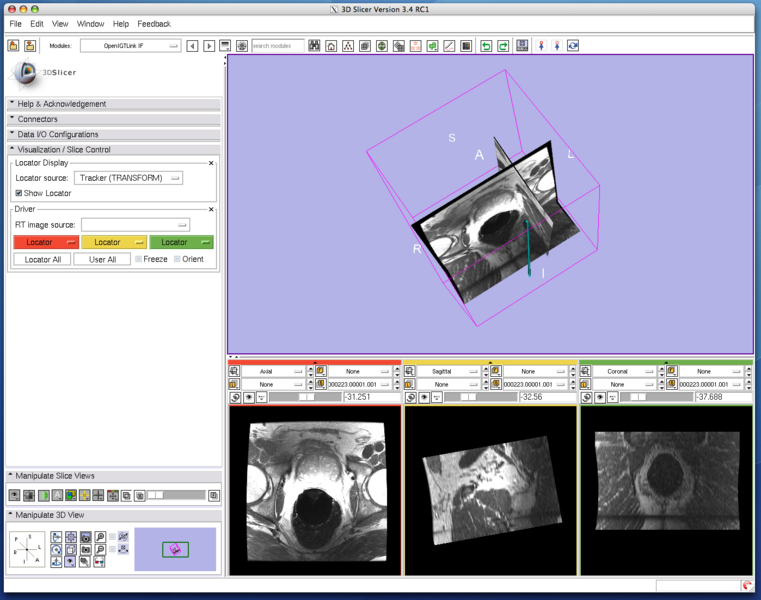Viewport: 761px width, 600px height.
Task: Toggle Sagittal slice visibility eye icon
Action: click(424, 398)
